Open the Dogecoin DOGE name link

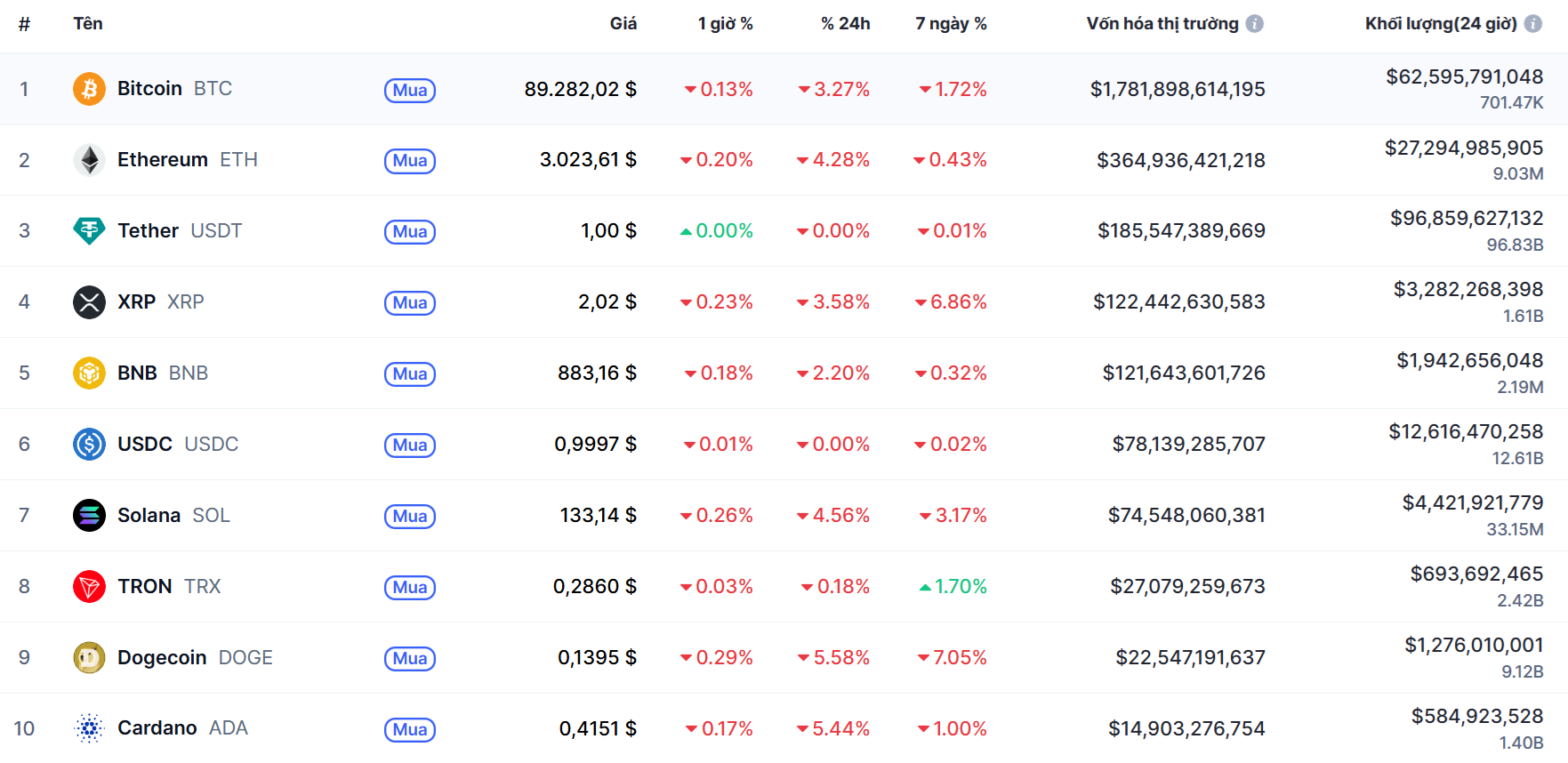[x=195, y=658]
